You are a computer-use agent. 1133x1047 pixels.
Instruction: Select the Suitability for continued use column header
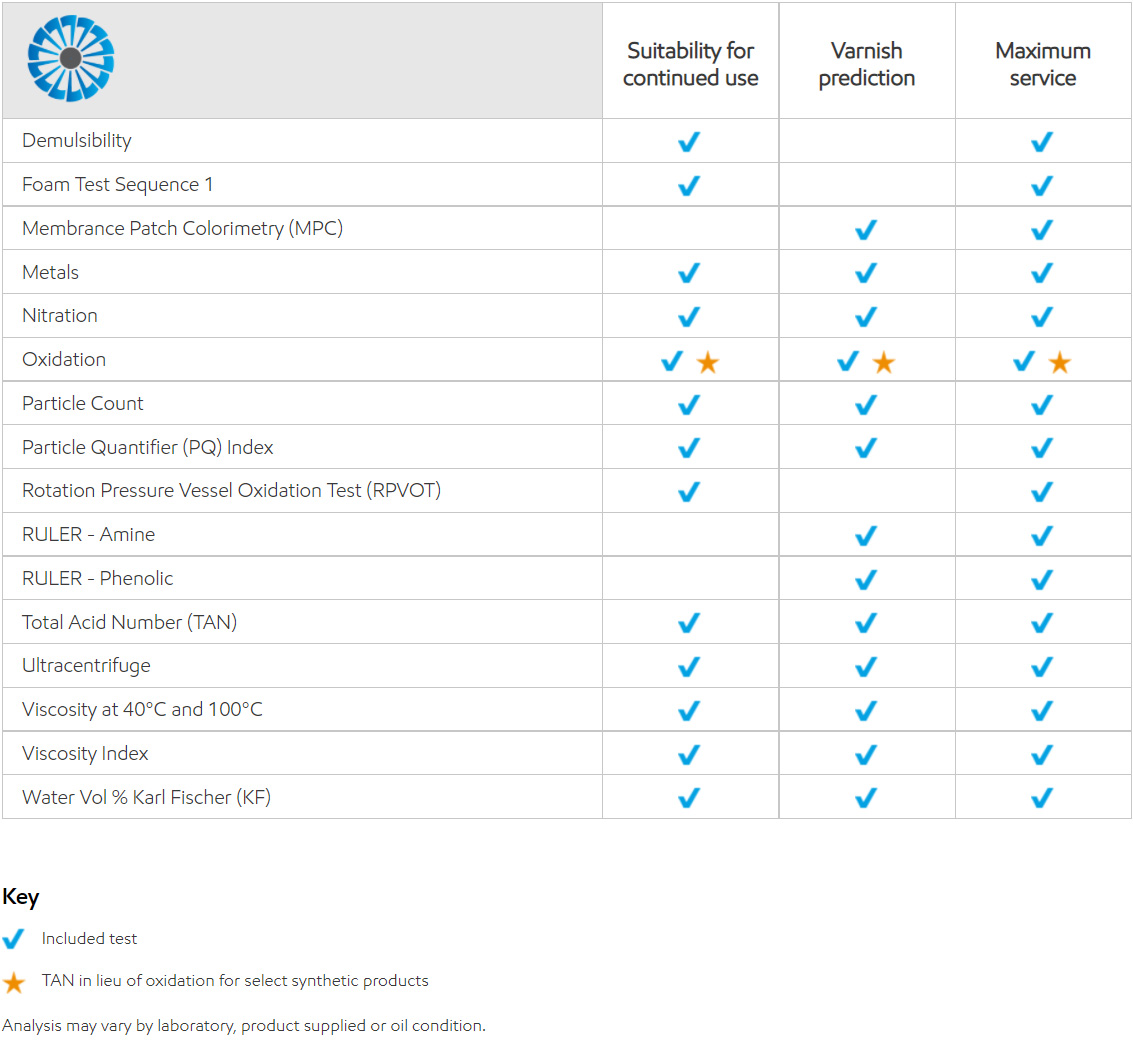pos(690,64)
